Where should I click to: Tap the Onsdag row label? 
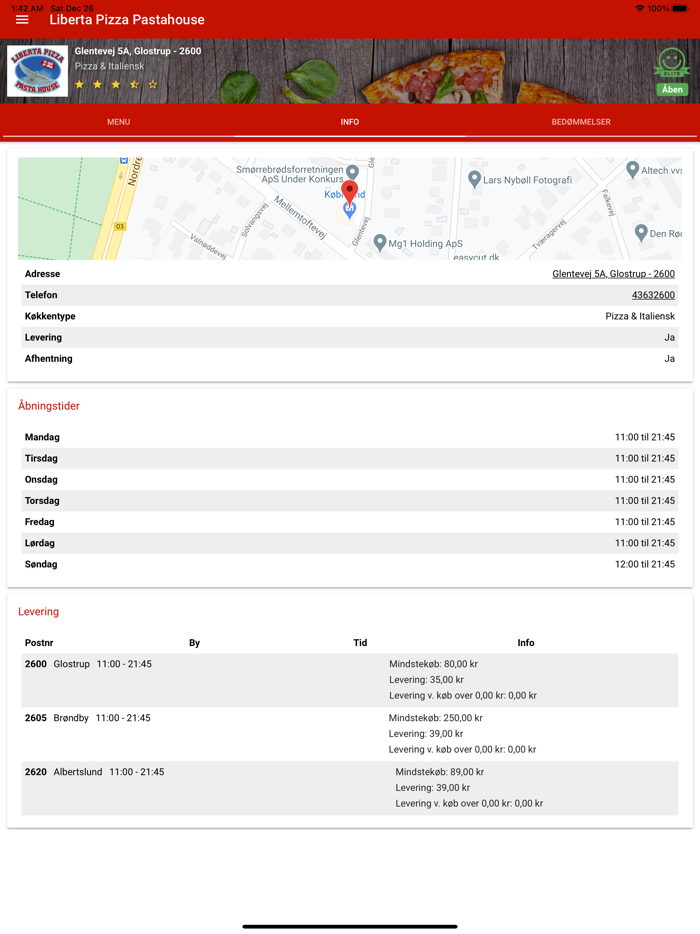pyautogui.click(x=41, y=480)
